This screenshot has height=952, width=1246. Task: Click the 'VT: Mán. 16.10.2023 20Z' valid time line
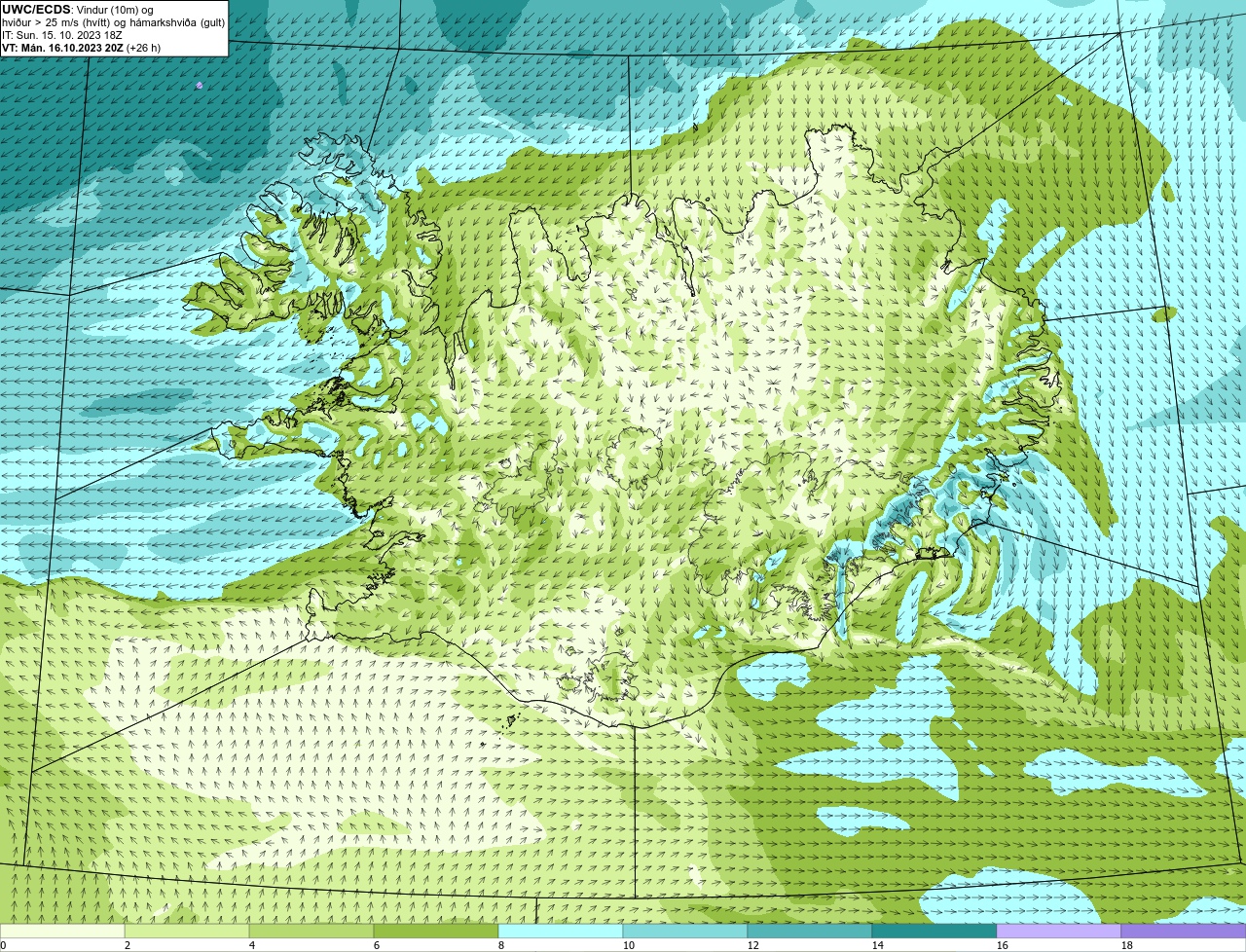point(82,48)
